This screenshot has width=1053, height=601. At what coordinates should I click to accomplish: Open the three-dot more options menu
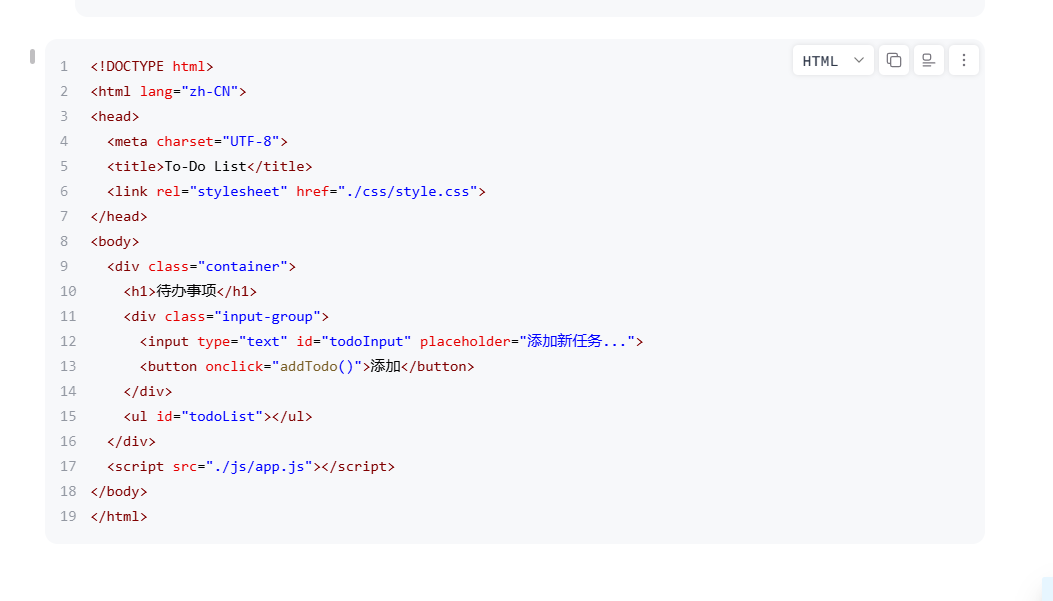coord(964,60)
